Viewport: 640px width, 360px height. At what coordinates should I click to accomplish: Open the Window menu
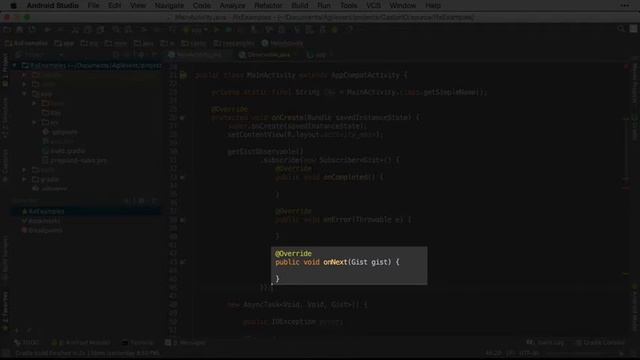pyautogui.click(x=402, y=6)
